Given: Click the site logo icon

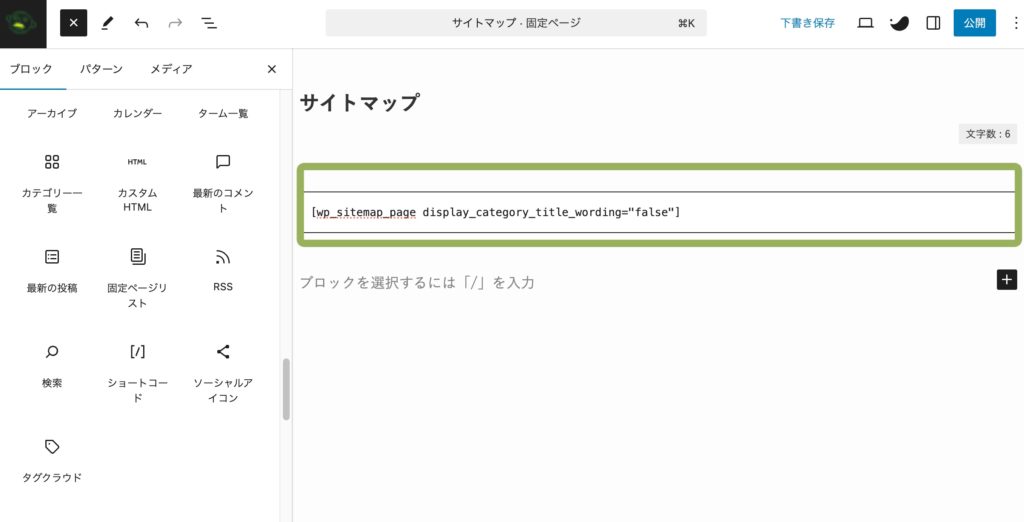Looking at the screenshot, I should (x=23, y=24).
